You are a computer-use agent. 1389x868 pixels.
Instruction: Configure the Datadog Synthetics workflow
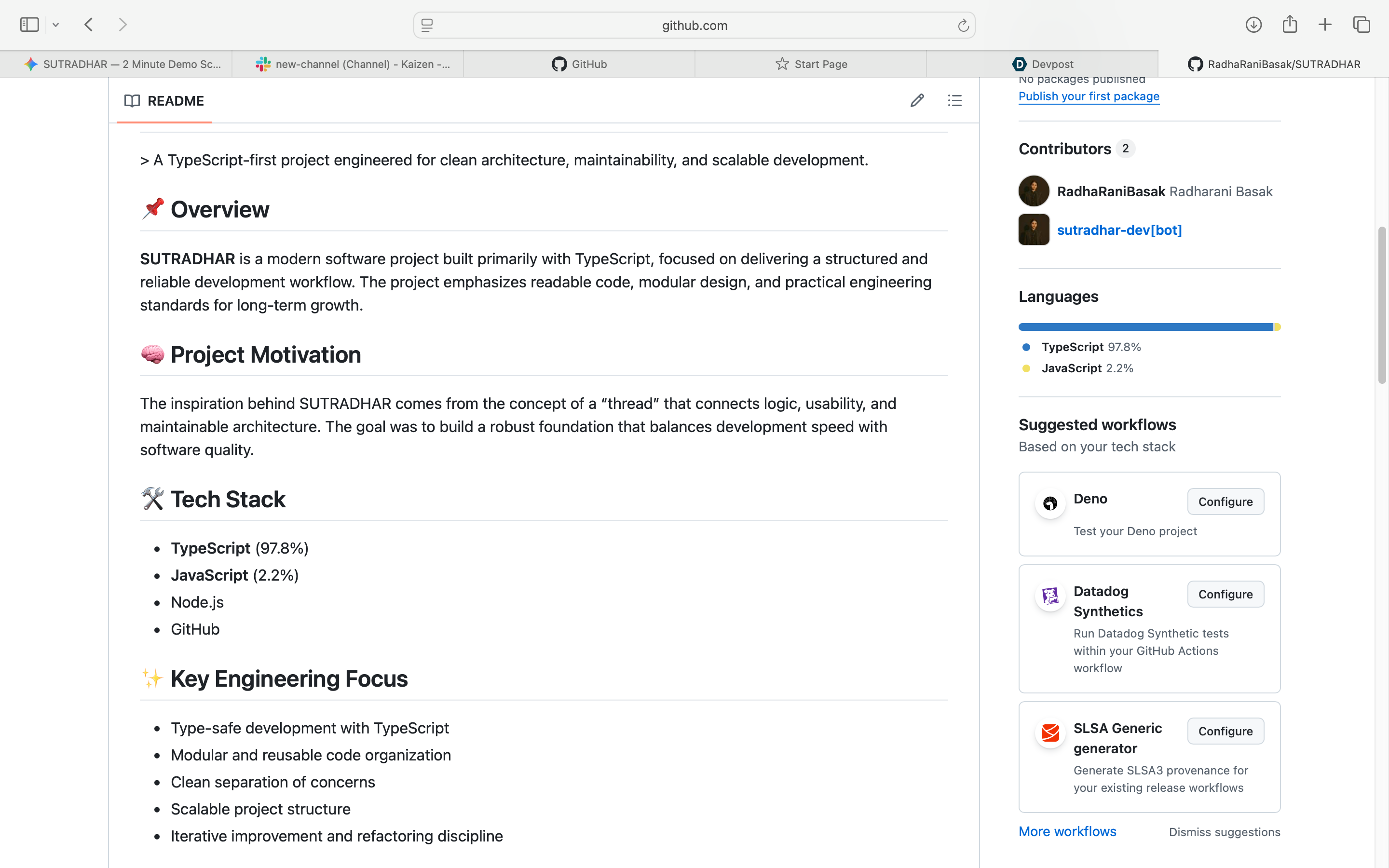1226,594
